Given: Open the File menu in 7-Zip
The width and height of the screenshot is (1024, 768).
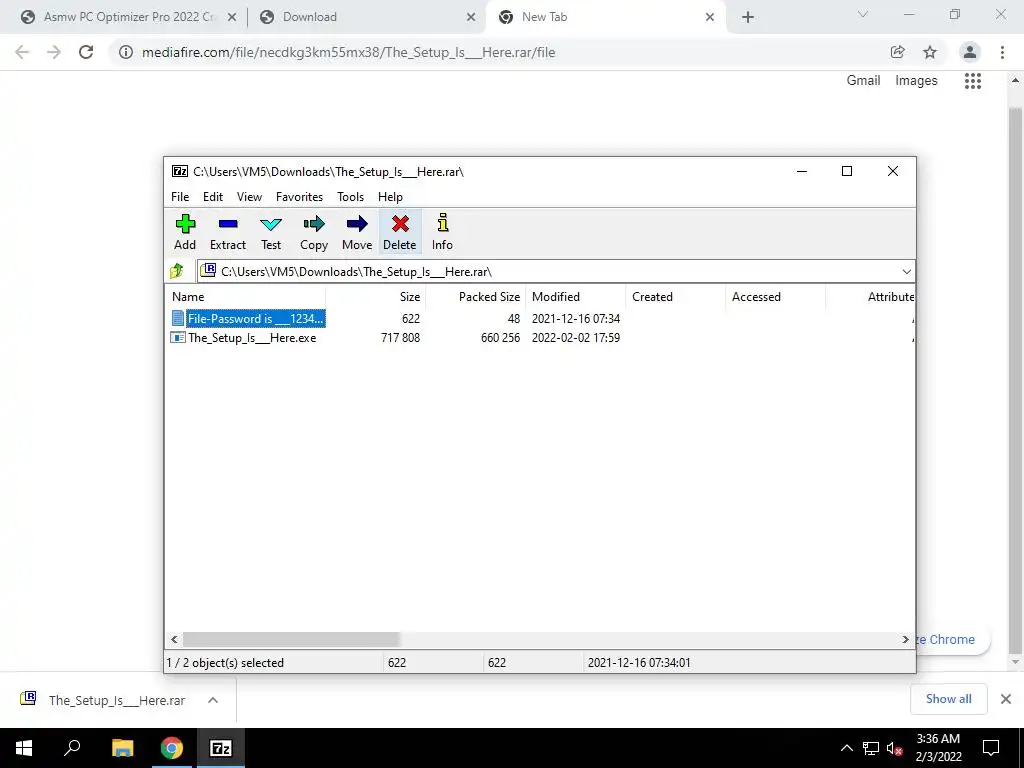Looking at the screenshot, I should [180, 197].
